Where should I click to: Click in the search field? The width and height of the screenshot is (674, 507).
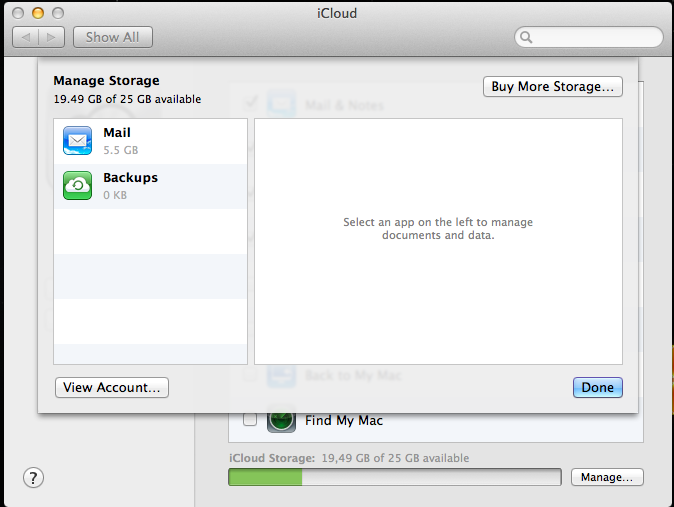click(x=589, y=37)
